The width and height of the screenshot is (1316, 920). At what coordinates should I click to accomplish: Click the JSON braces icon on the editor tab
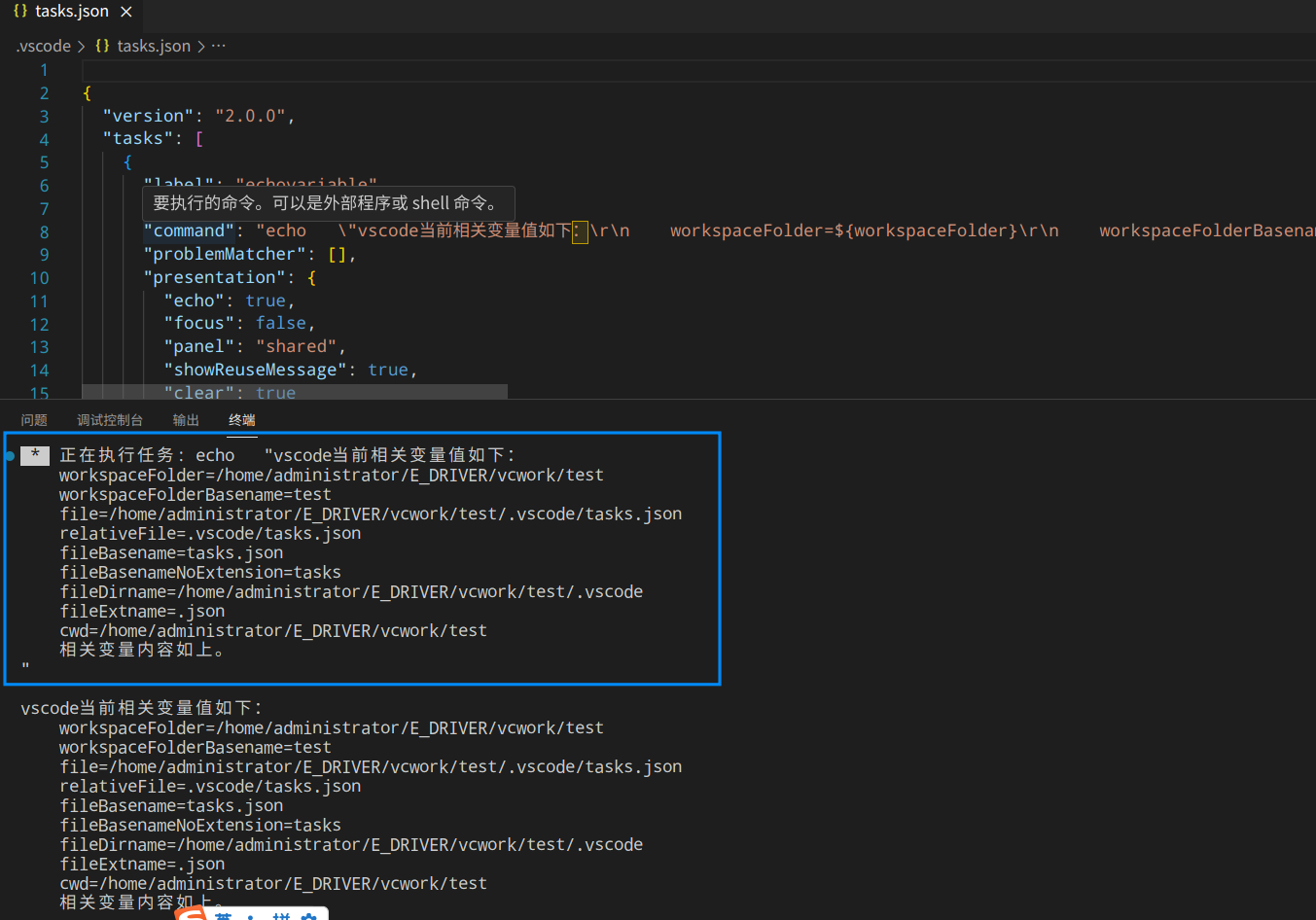coord(20,12)
